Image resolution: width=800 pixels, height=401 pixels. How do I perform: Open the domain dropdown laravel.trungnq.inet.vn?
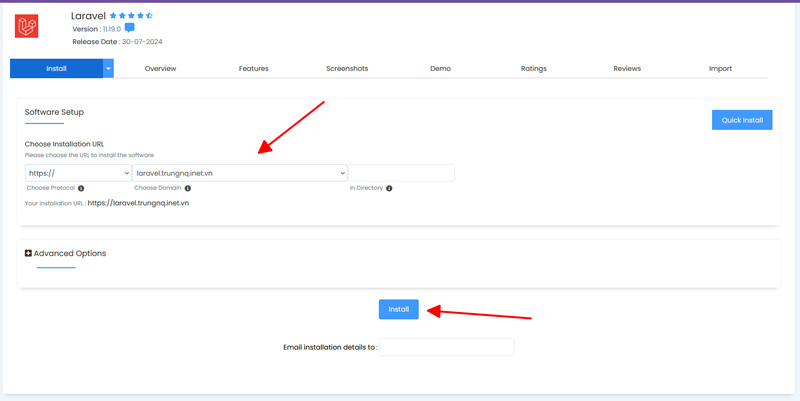click(x=240, y=173)
